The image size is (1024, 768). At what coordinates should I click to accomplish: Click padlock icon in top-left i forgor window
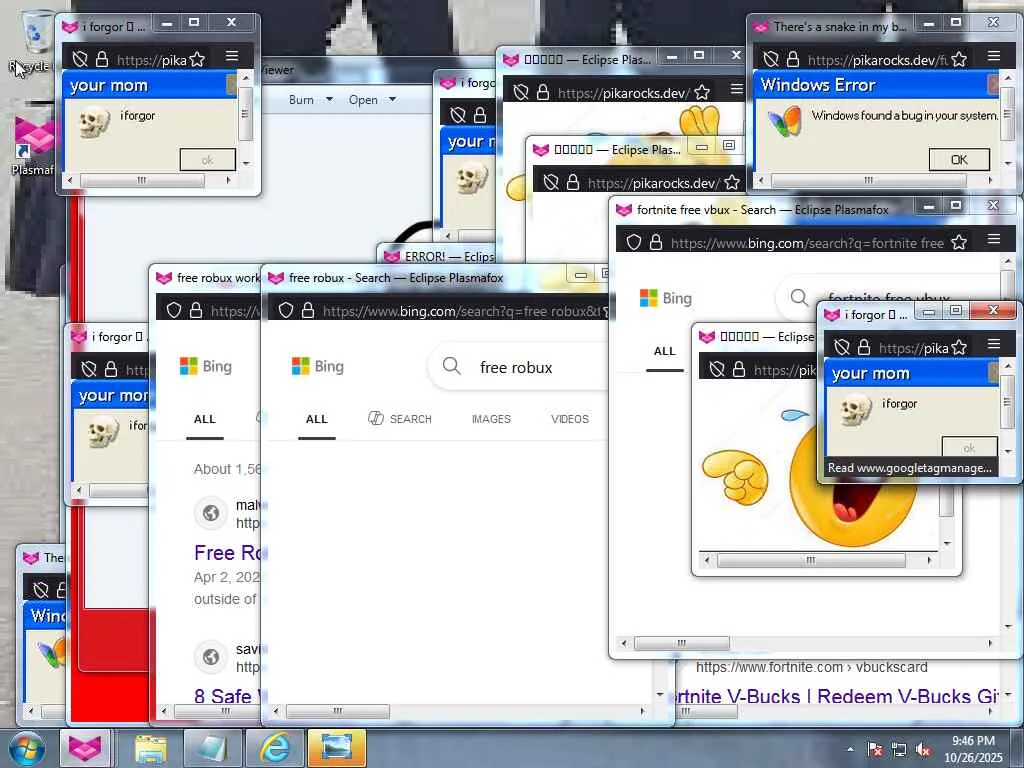(102, 59)
